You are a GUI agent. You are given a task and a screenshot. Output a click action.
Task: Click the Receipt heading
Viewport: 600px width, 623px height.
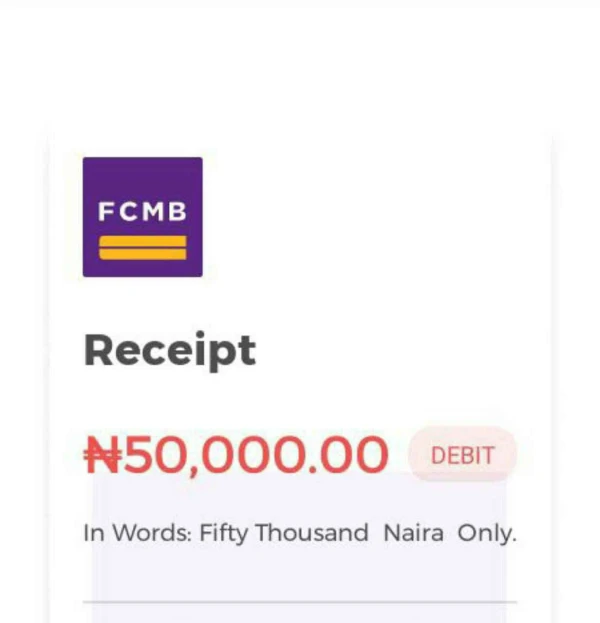click(170, 351)
